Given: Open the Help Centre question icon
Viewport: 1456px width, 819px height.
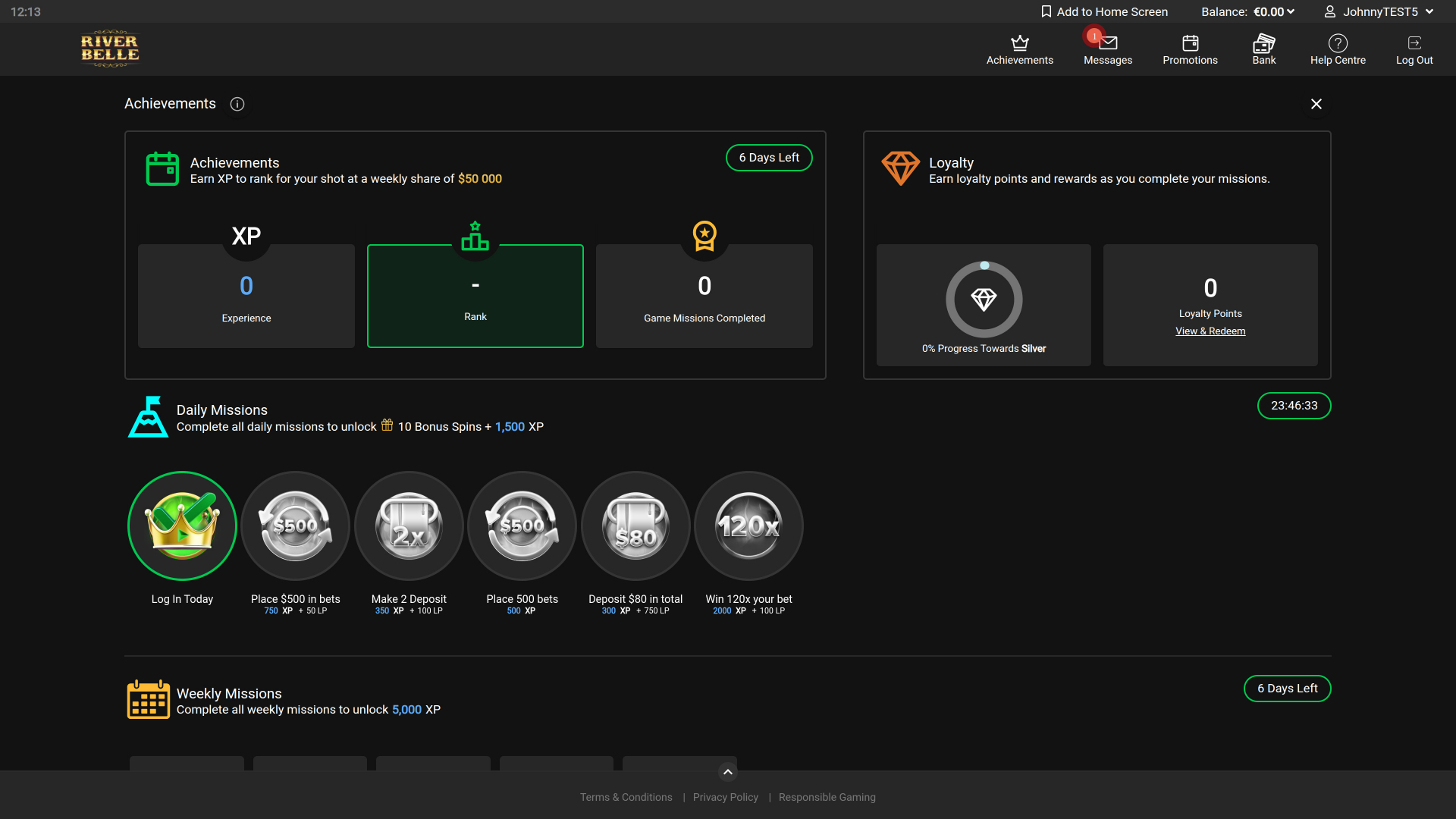Looking at the screenshot, I should coord(1338,44).
